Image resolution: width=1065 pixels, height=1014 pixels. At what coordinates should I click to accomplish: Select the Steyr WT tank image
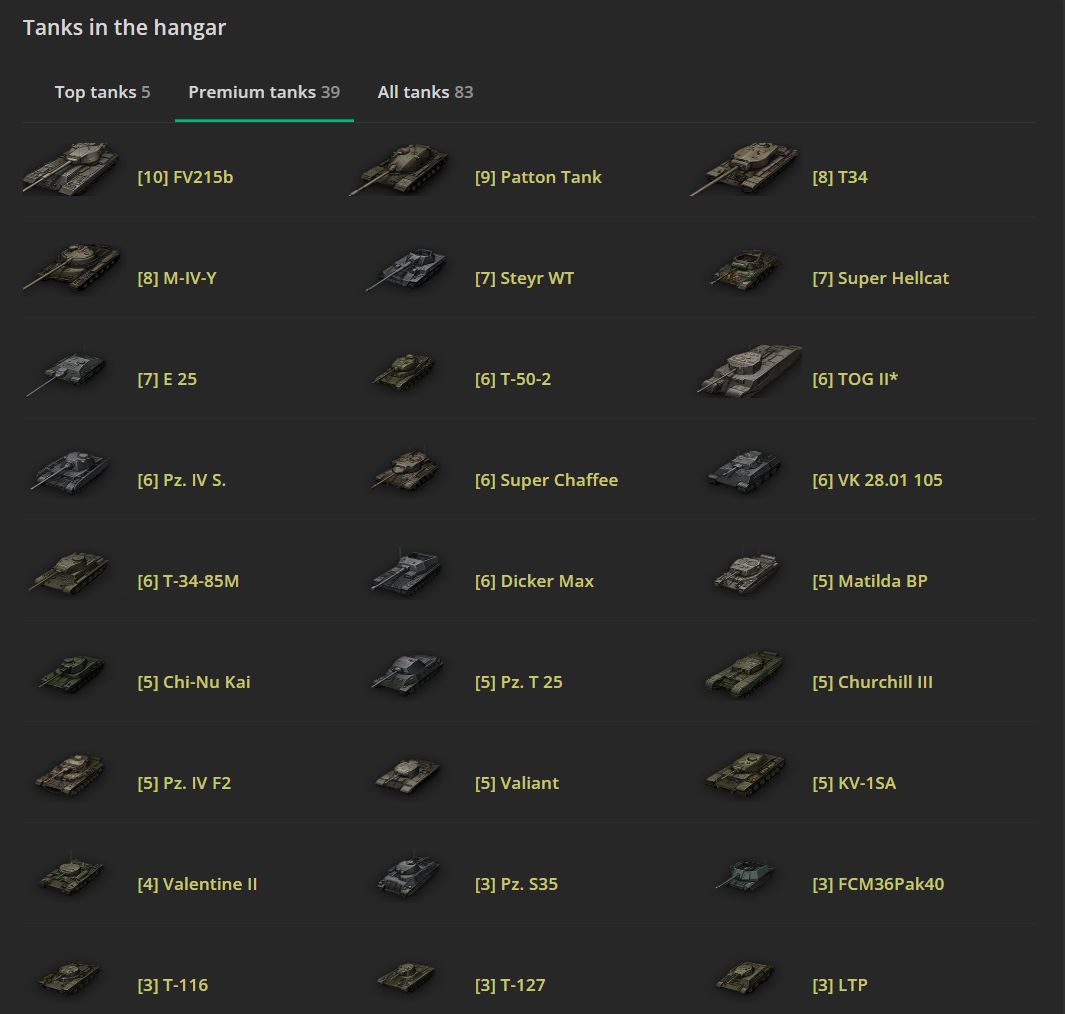click(405, 271)
